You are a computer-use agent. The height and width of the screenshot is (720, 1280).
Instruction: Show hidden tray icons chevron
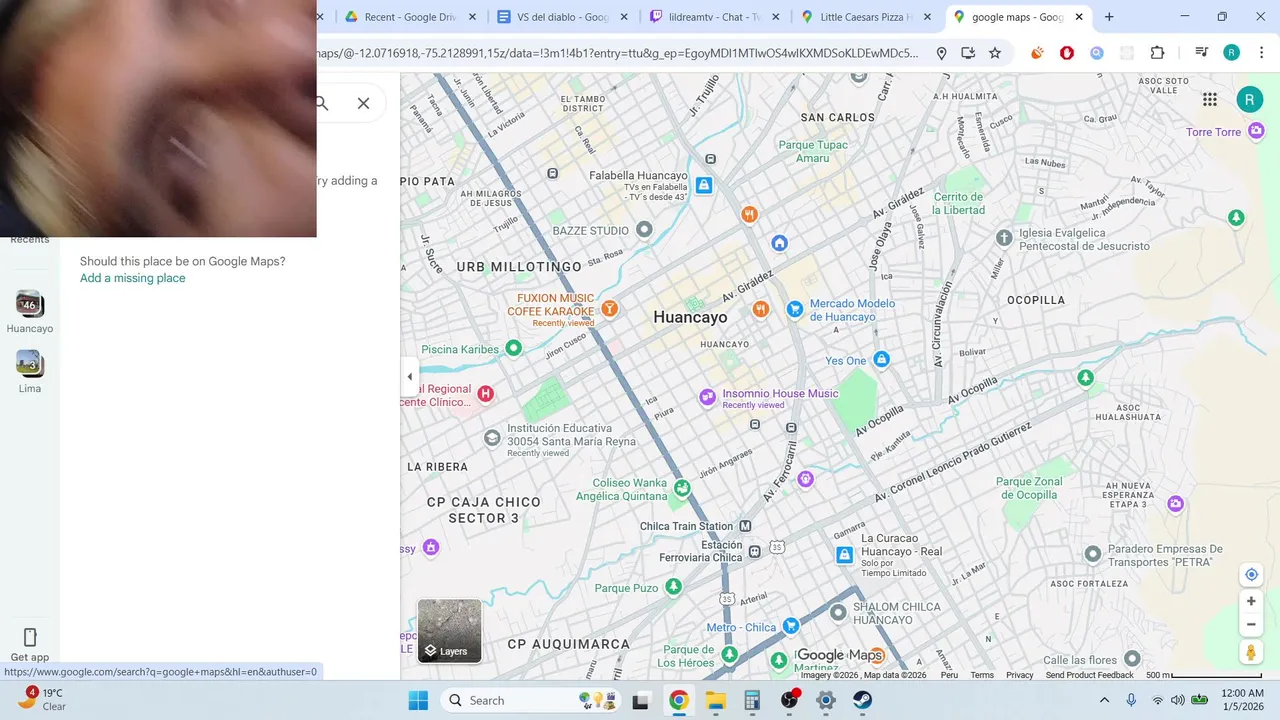point(1104,700)
